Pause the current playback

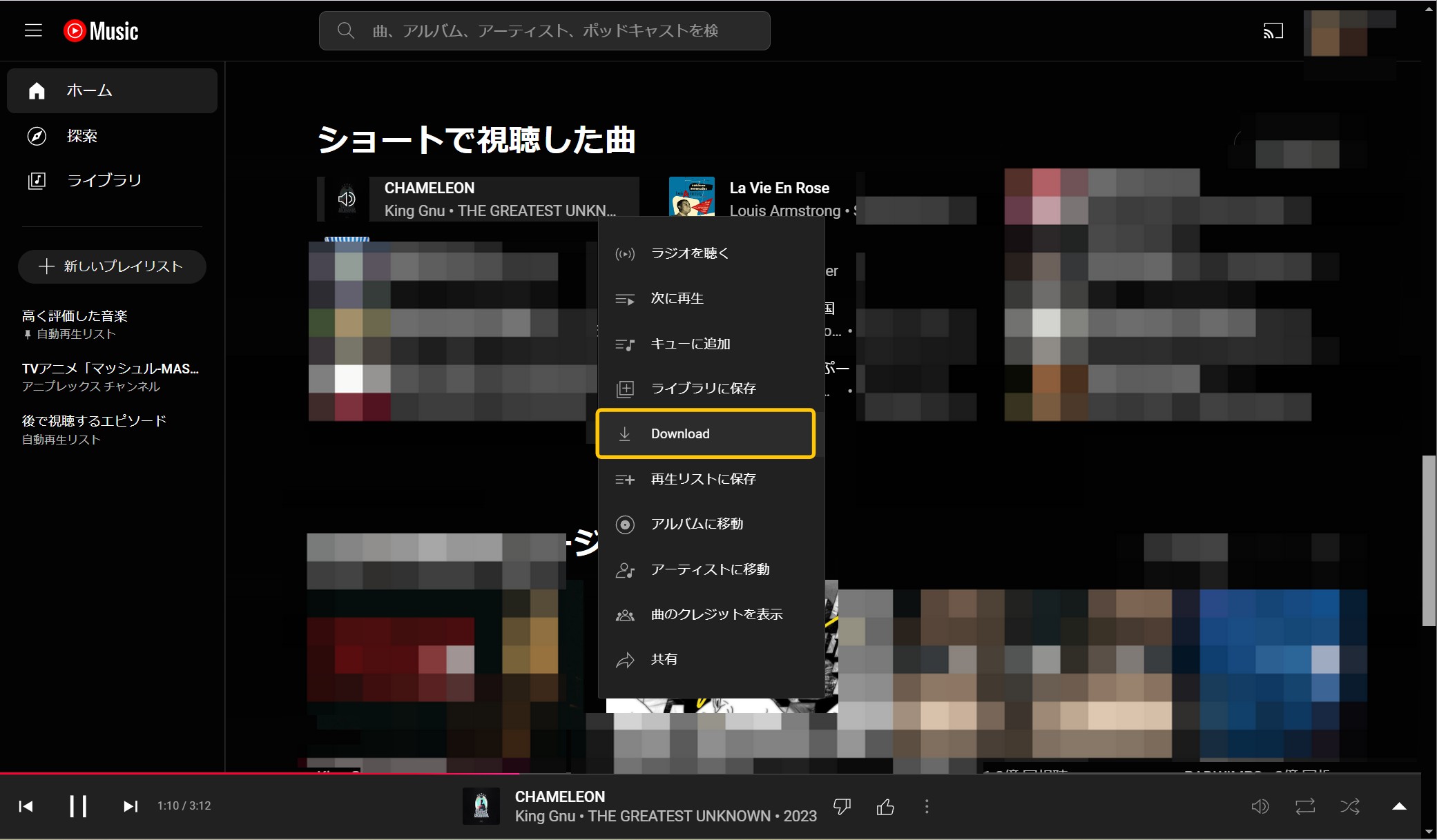tap(78, 806)
